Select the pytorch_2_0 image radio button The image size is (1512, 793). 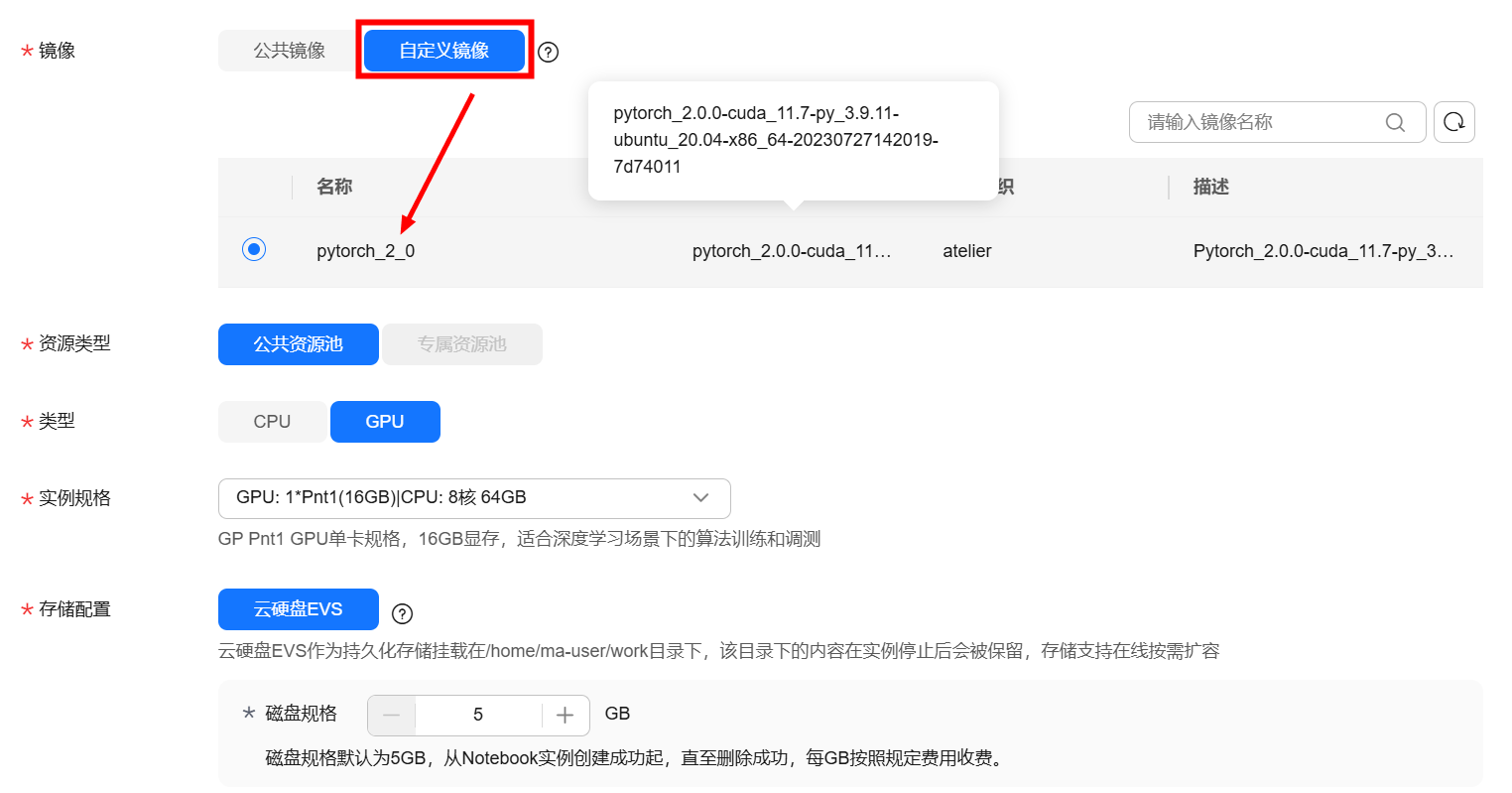pyautogui.click(x=254, y=249)
